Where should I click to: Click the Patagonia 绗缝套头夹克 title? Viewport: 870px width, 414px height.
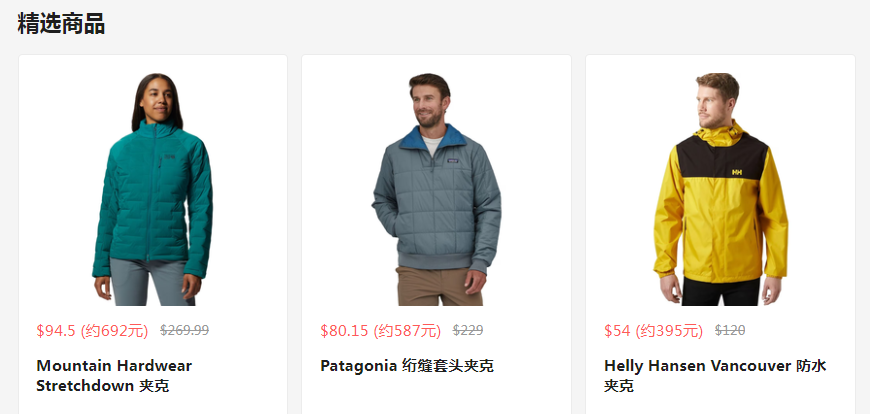coord(407,366)
